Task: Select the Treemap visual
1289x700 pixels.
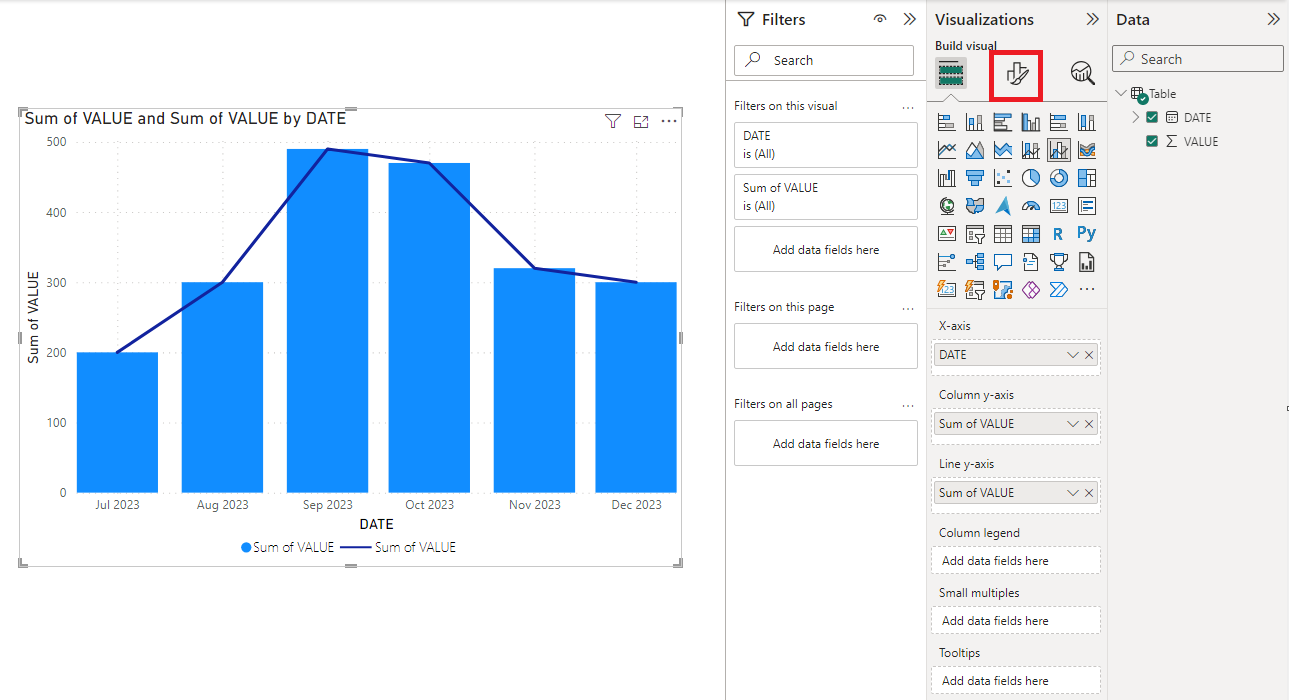Action: (x=1087, y=179)
